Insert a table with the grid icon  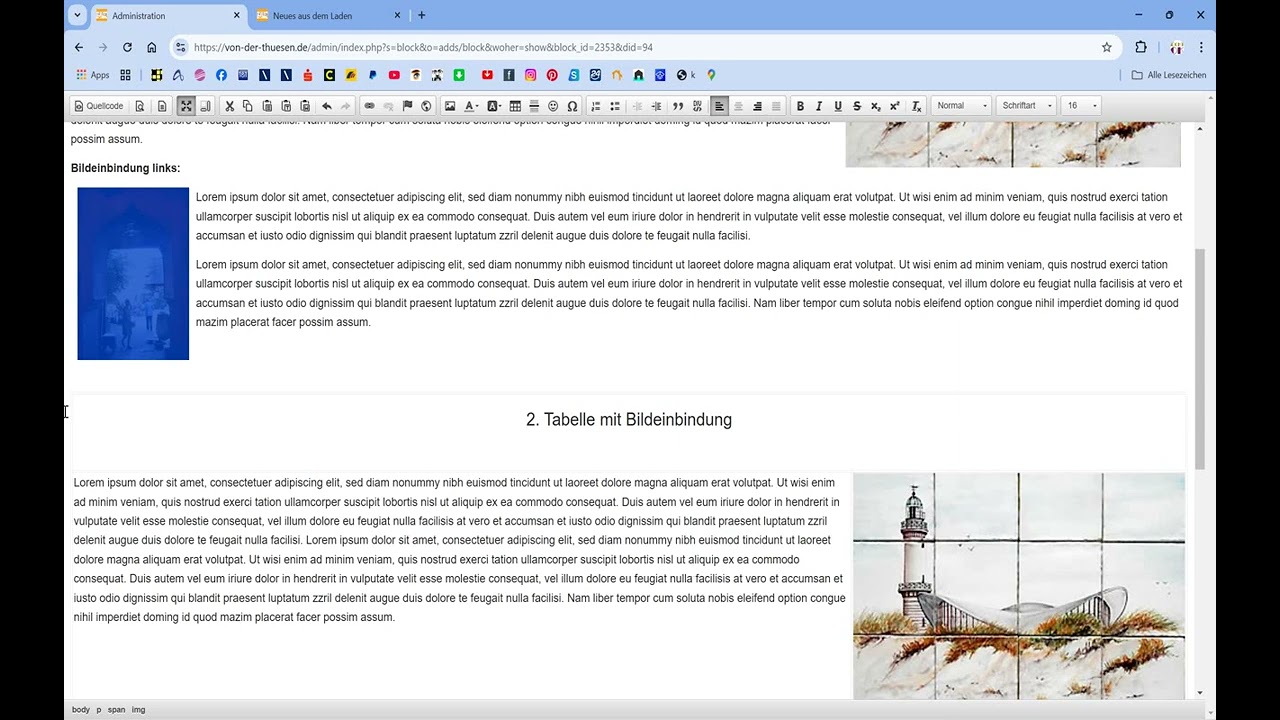tap(515, 106)
